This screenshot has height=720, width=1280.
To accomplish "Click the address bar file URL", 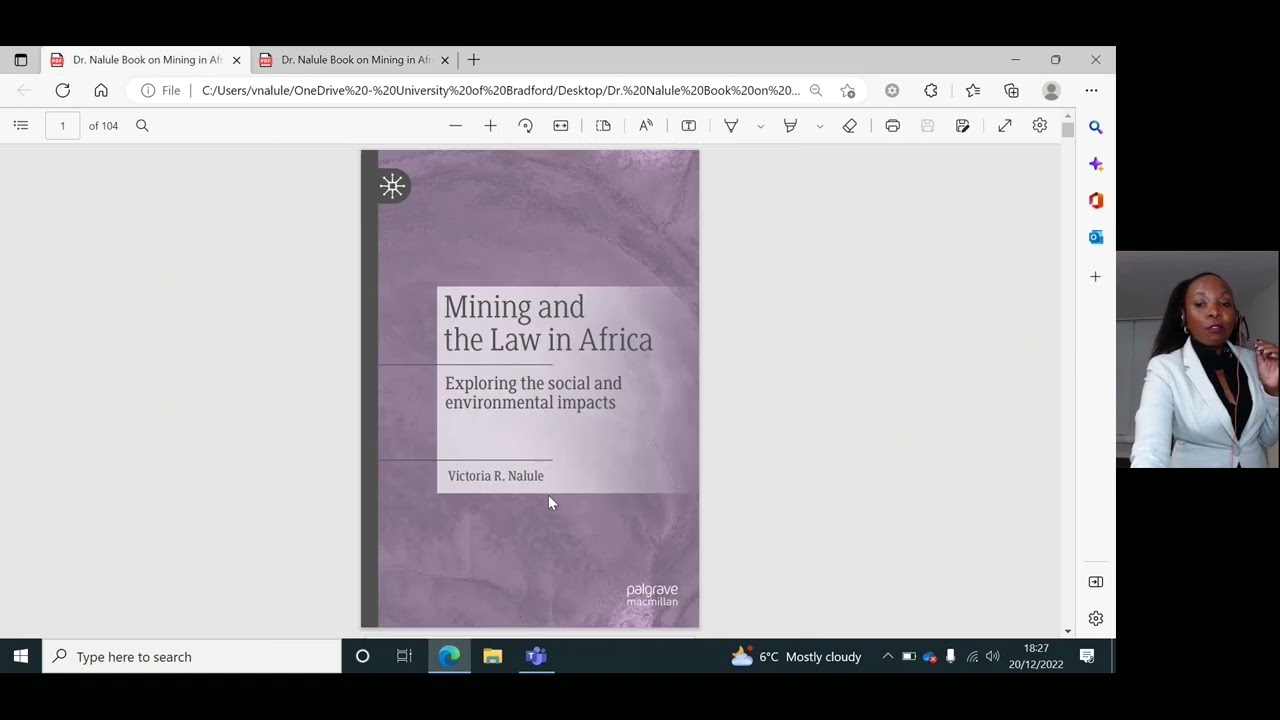I will 500,90.
